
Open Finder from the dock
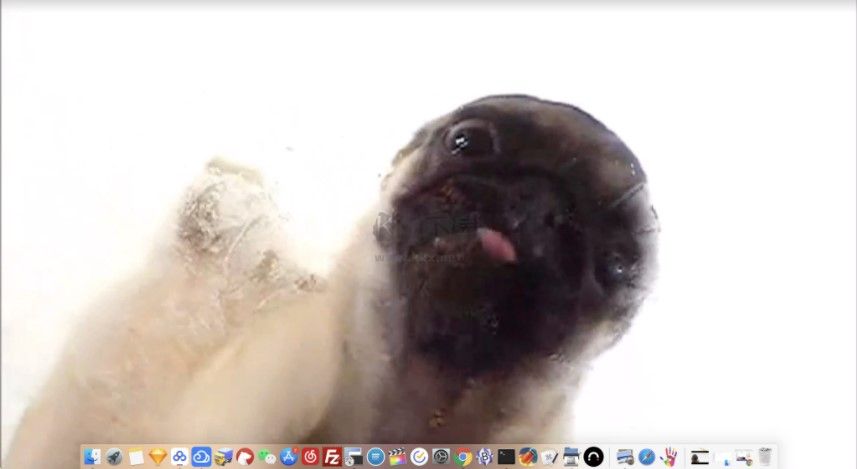[92, 457]
